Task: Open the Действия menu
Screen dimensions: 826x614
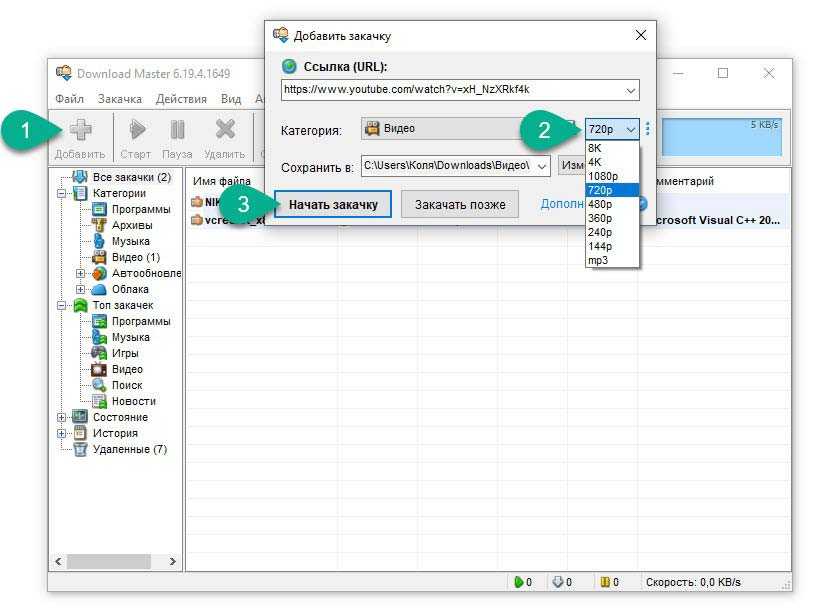Action: point(181,99)
